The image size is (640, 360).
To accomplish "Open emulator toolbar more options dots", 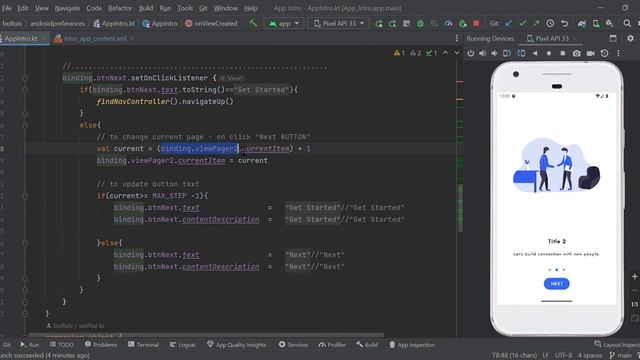I will 618,53.
